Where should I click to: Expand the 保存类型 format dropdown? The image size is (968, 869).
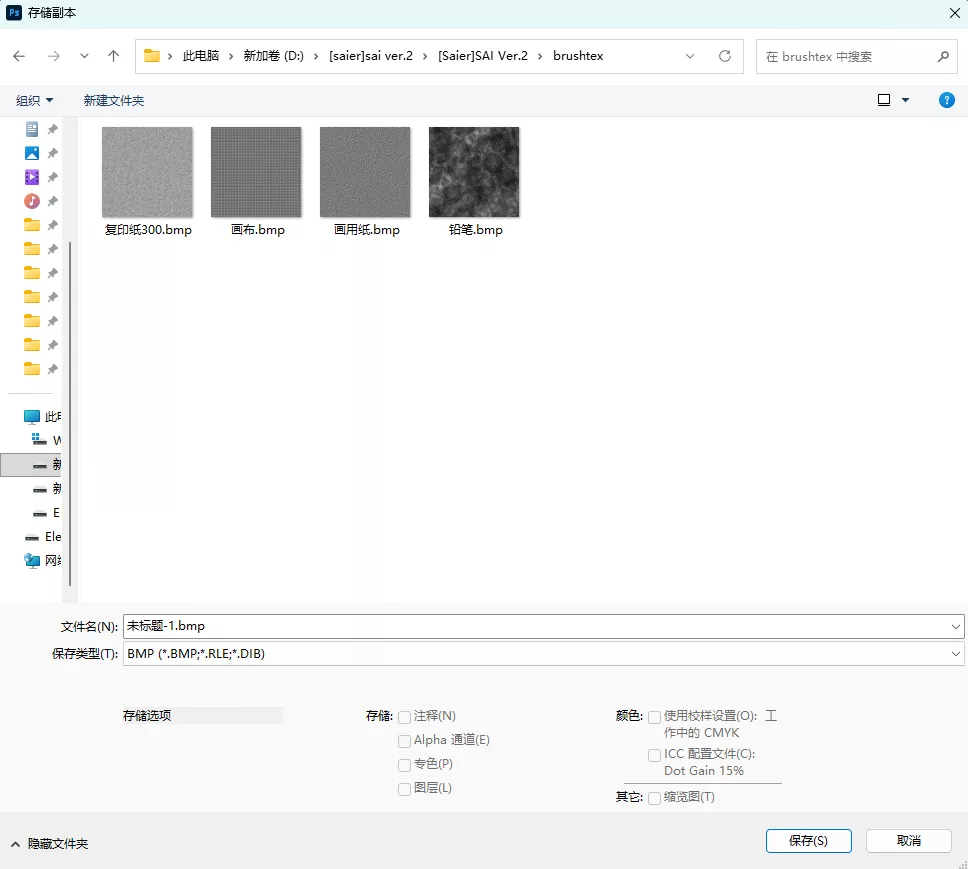[956, 654]
